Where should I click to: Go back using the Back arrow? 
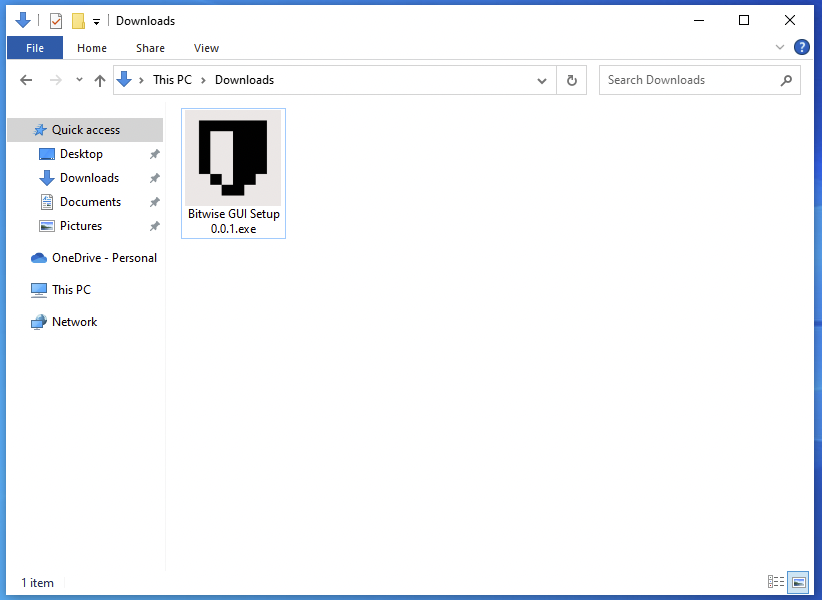pyautogui.click(x=27, y=80)
